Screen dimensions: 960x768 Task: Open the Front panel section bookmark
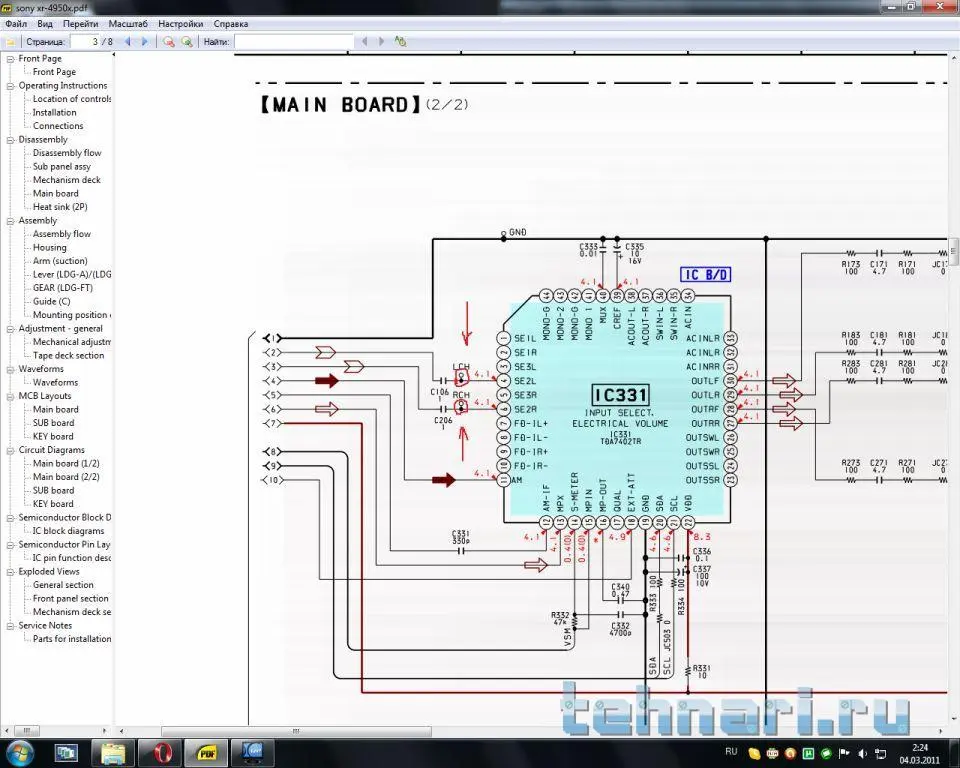(70, 598)
